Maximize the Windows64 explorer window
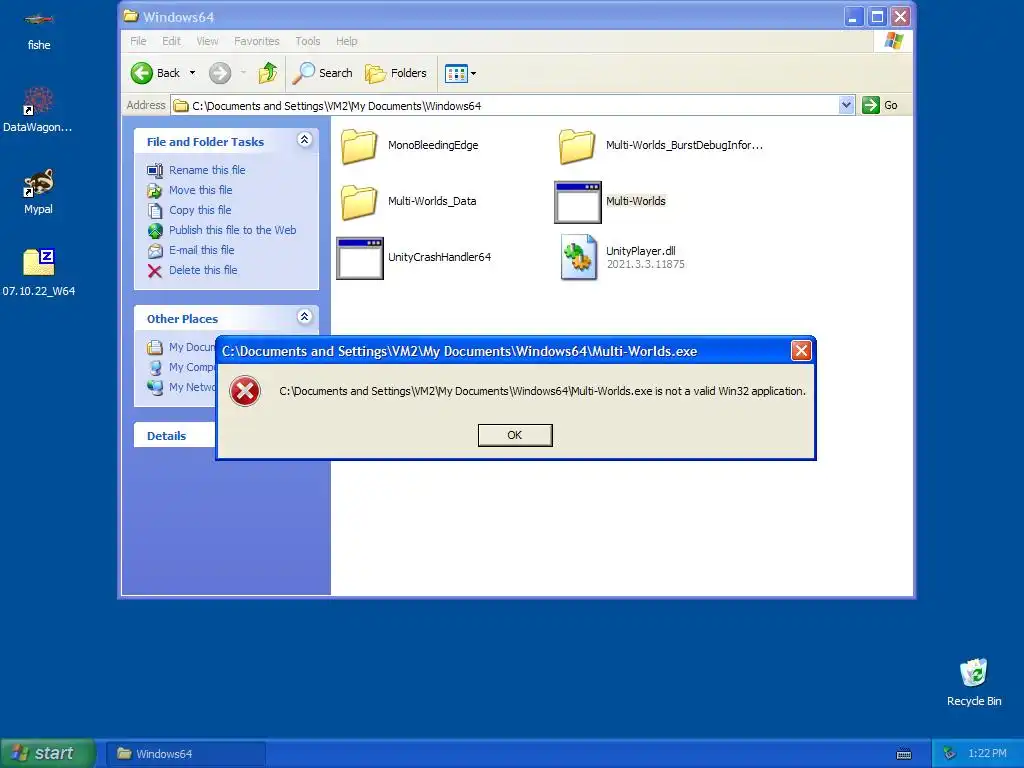 pos(877,16)
